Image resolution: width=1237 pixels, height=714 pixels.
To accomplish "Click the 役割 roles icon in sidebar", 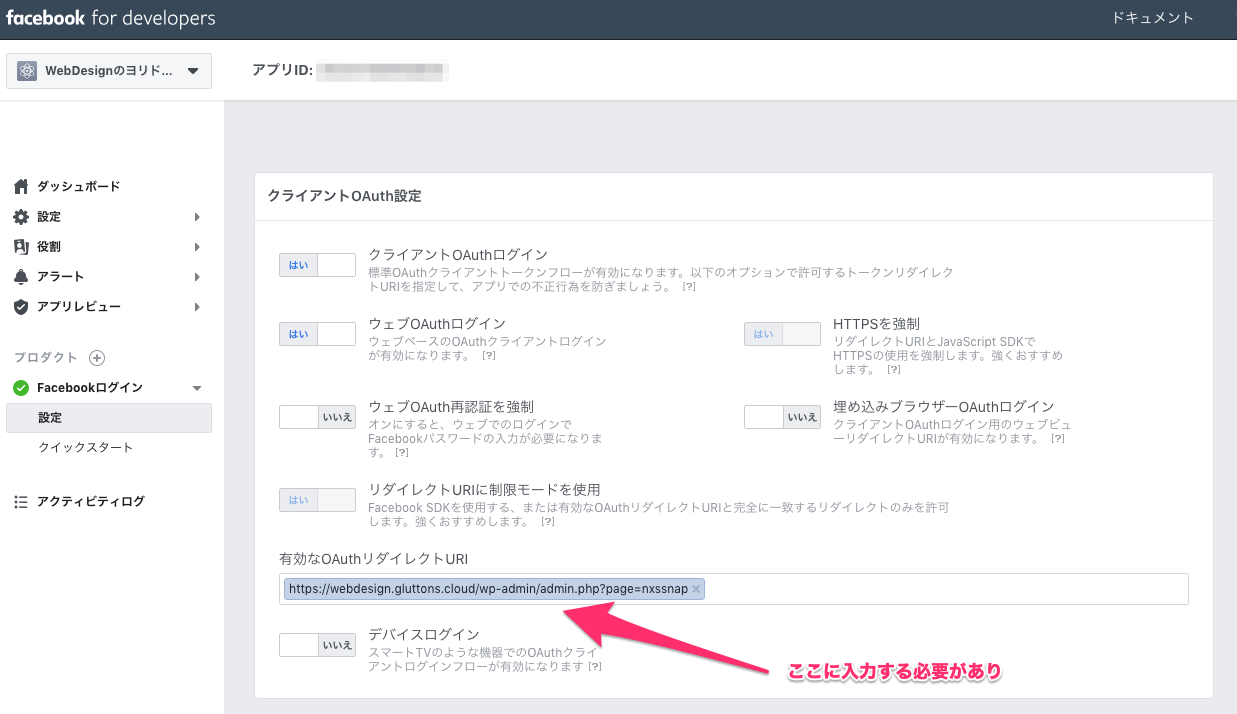I will [x=21, y=247].
